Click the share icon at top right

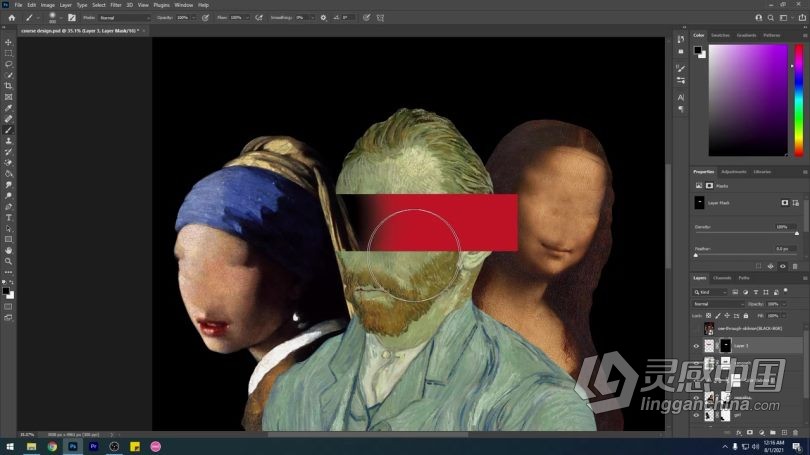click(x=802, y=18)
